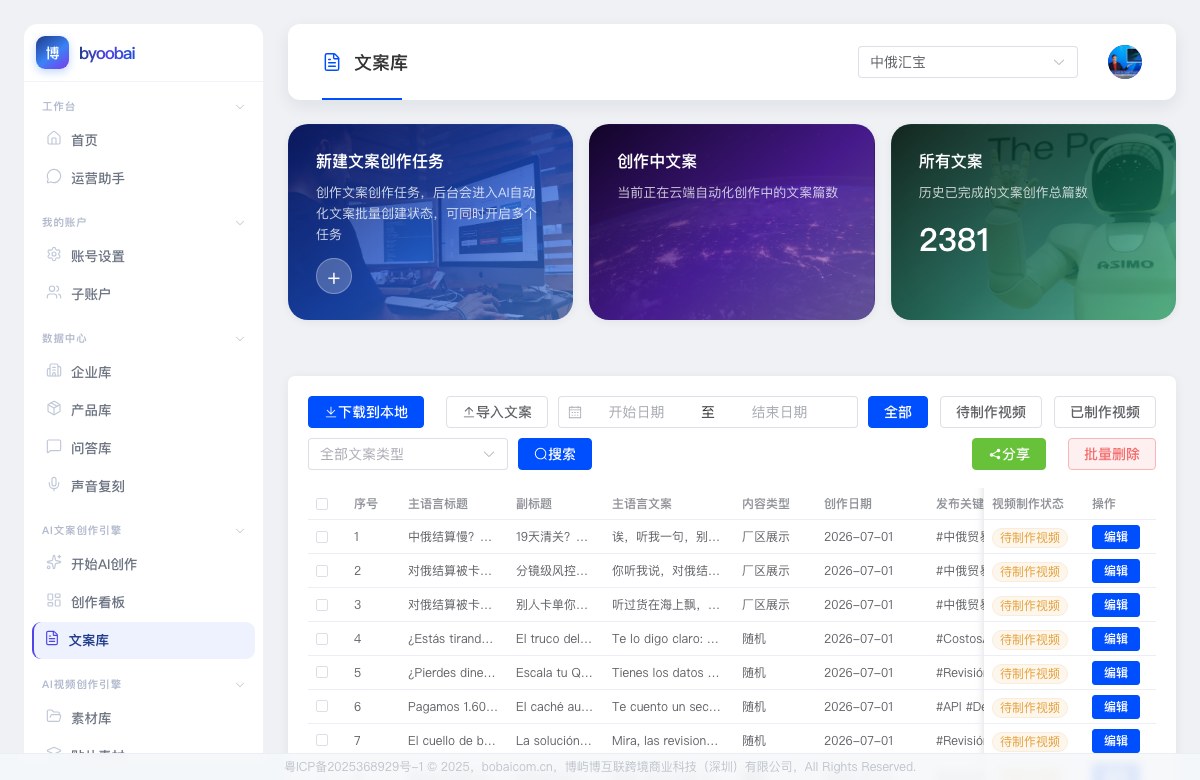
Task: Open the 首页 home icon
Action: pyautogui.click(x=54, y=139)
